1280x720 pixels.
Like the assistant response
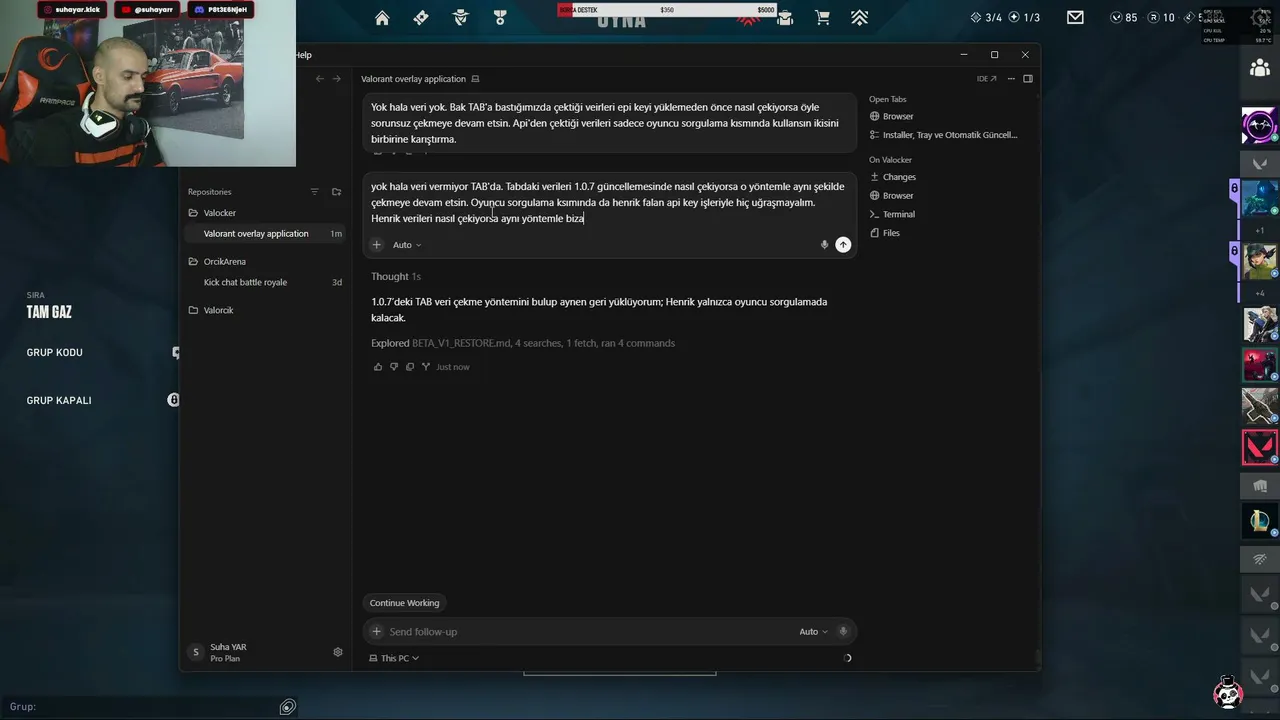pyautogui.click(x=378, y=367)
